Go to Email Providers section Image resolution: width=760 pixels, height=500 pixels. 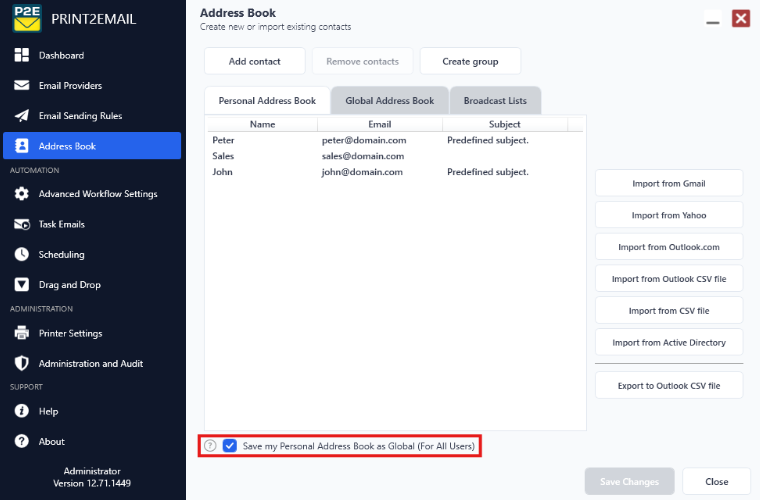71,85
